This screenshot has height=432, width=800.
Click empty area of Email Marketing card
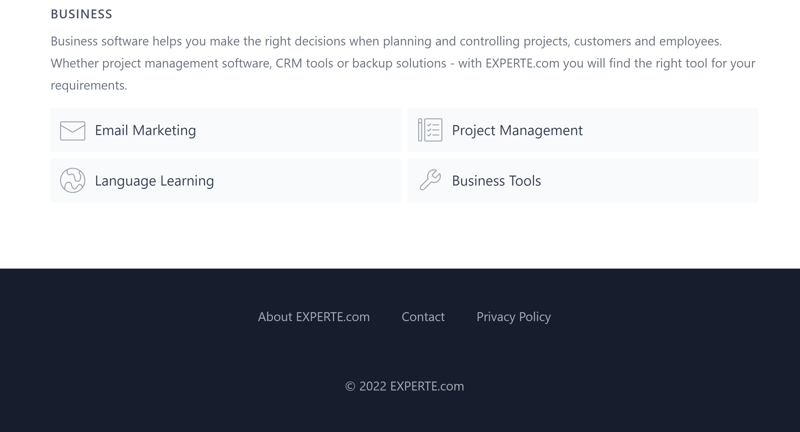pos(298,130)
